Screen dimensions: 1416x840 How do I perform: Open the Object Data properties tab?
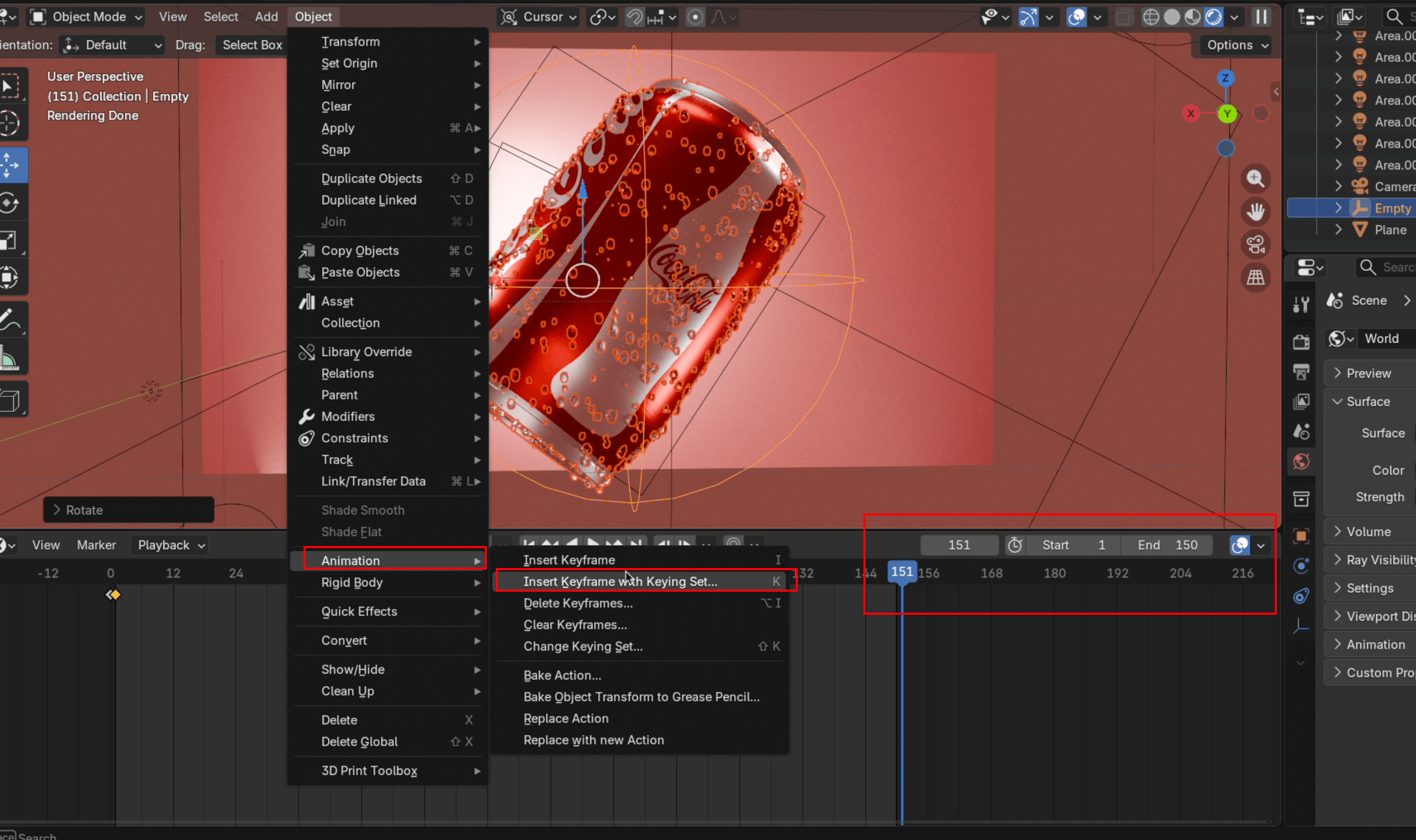[x=1301, y=625]
